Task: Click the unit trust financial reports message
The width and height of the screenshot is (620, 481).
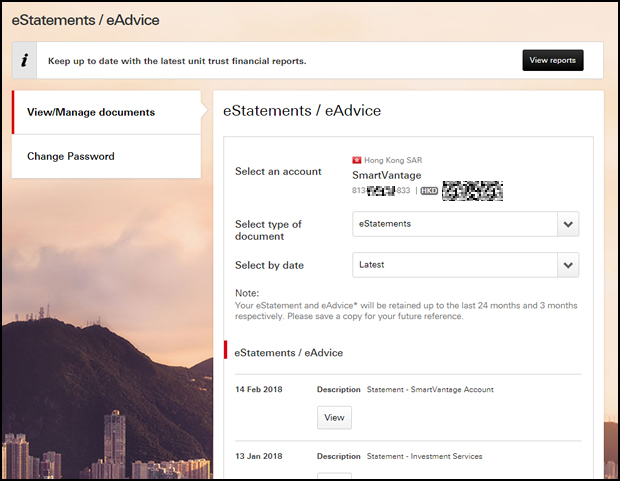Action: [x=177, y=61]
